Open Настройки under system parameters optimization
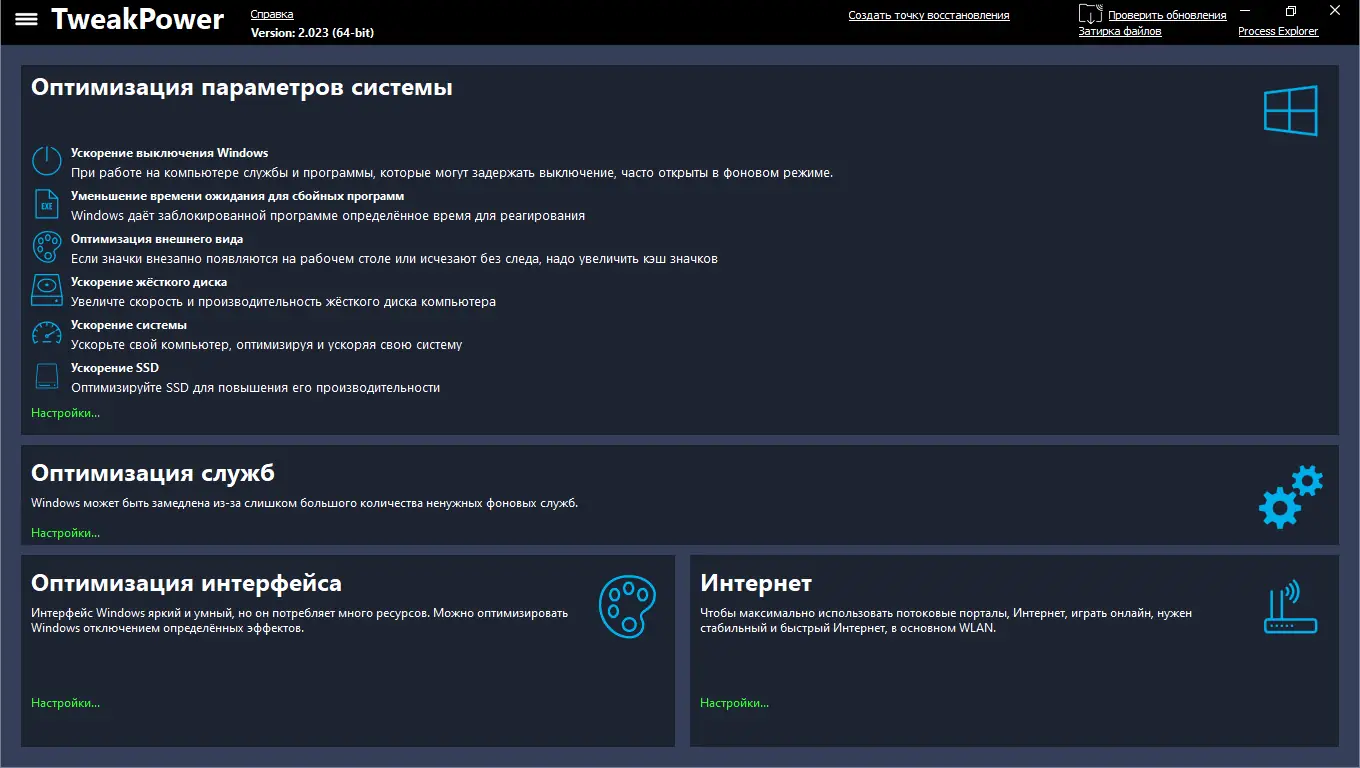Viewport: 1360px width, 768px height. point(66,413)
